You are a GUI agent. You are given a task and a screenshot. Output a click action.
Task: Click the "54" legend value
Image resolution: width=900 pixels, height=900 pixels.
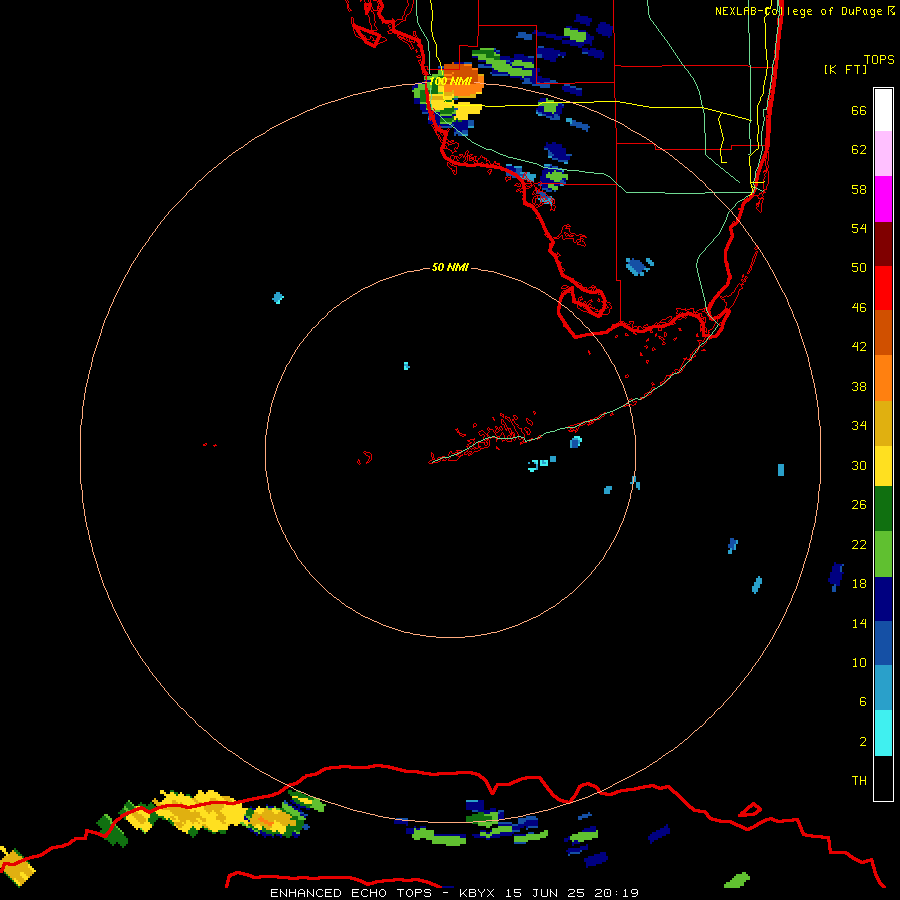(859, 228)
